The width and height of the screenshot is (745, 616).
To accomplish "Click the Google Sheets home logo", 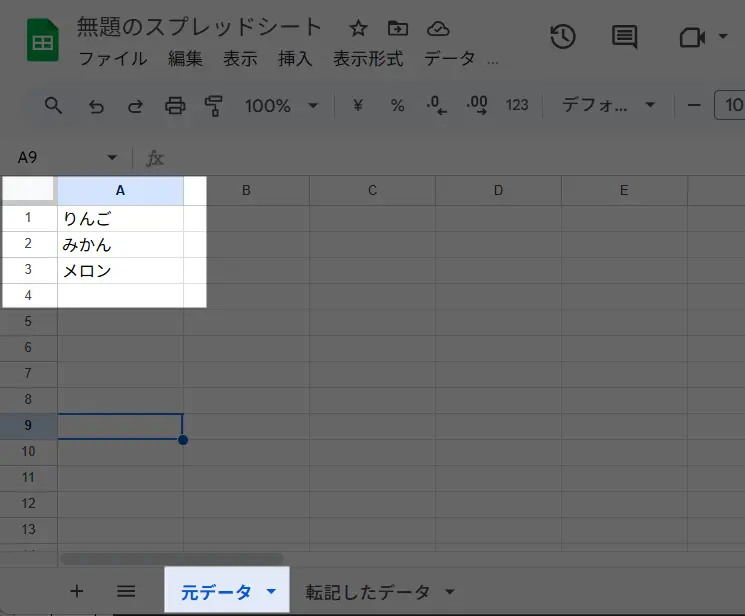I will point(42,41).
